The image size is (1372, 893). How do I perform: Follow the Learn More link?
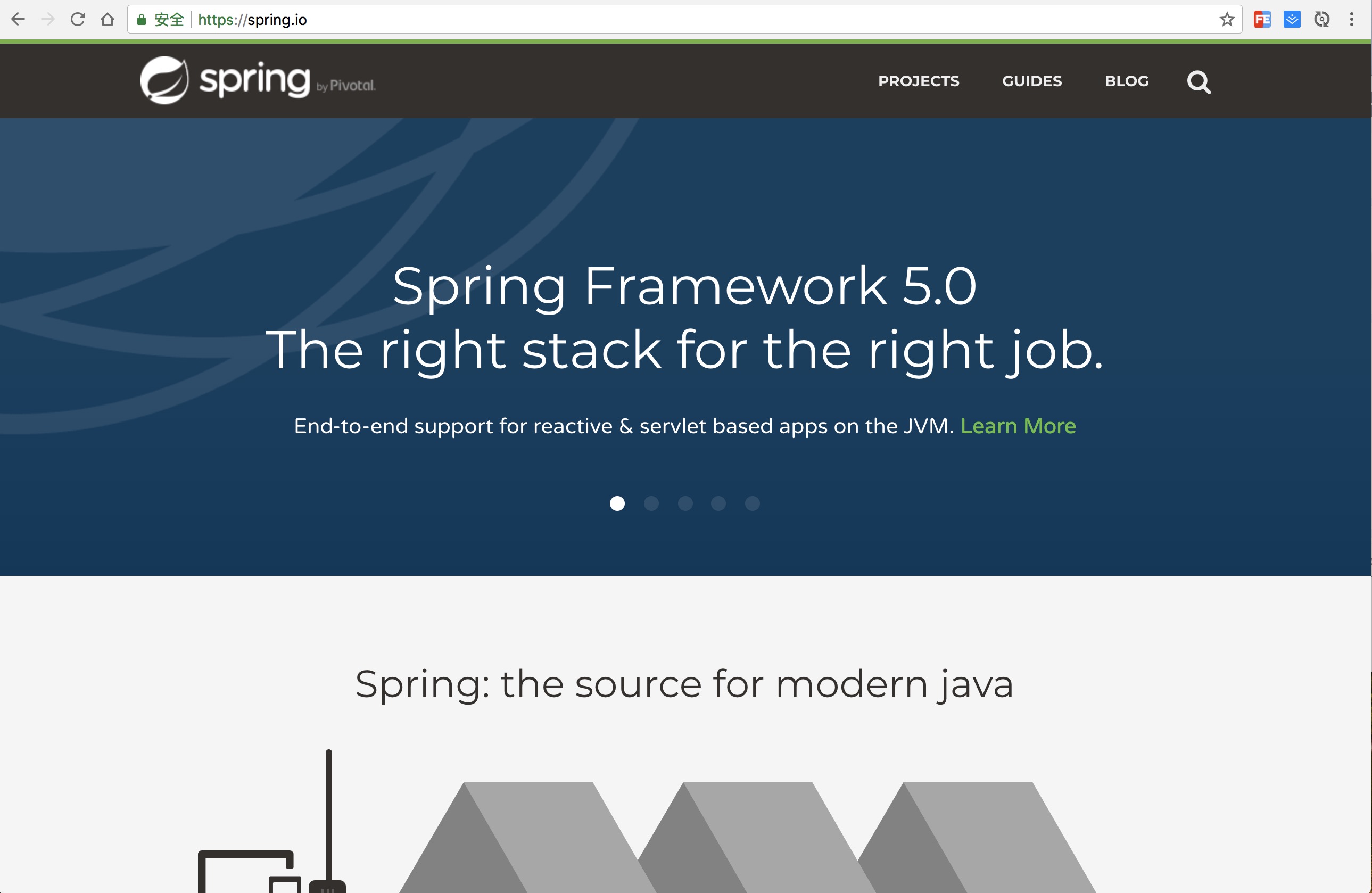[1018, 426]
